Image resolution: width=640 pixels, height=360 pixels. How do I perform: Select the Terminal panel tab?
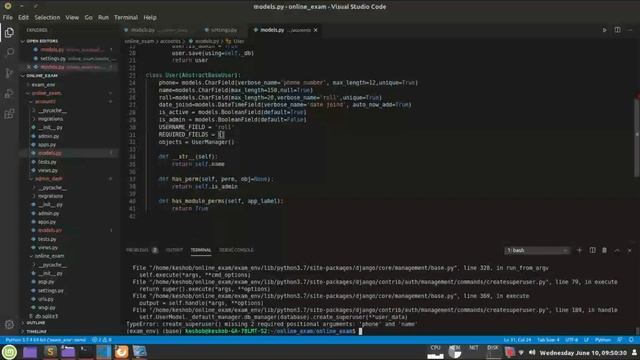tap(201, 250)
